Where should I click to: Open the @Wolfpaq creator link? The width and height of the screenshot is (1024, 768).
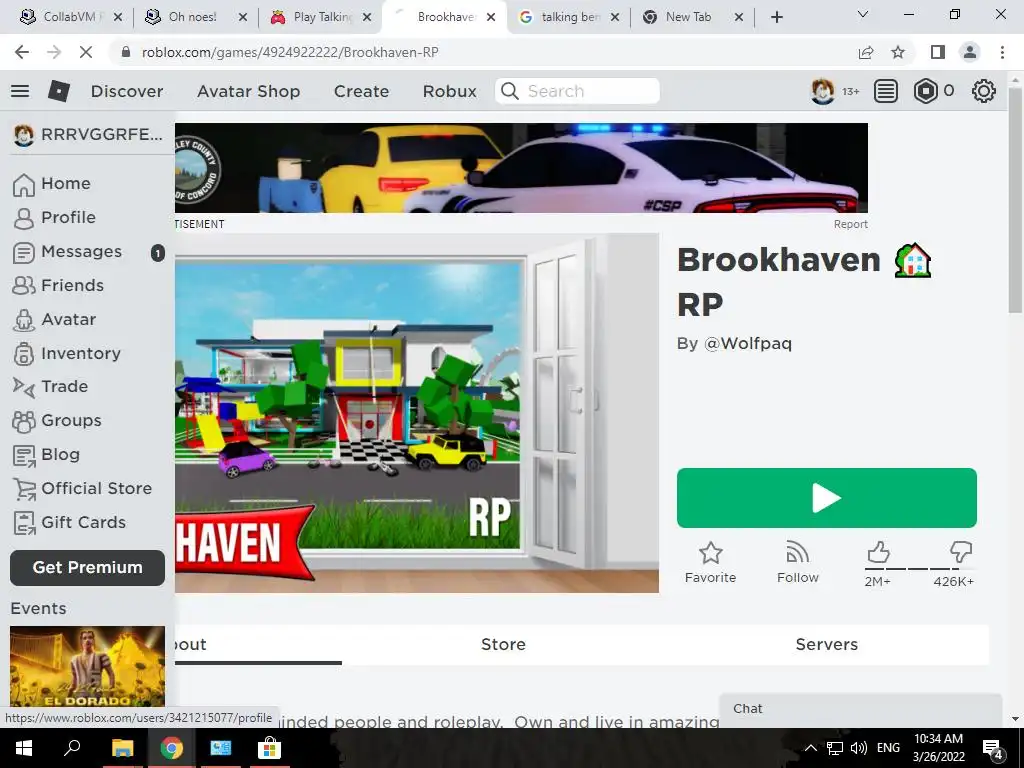coord(747,344)
